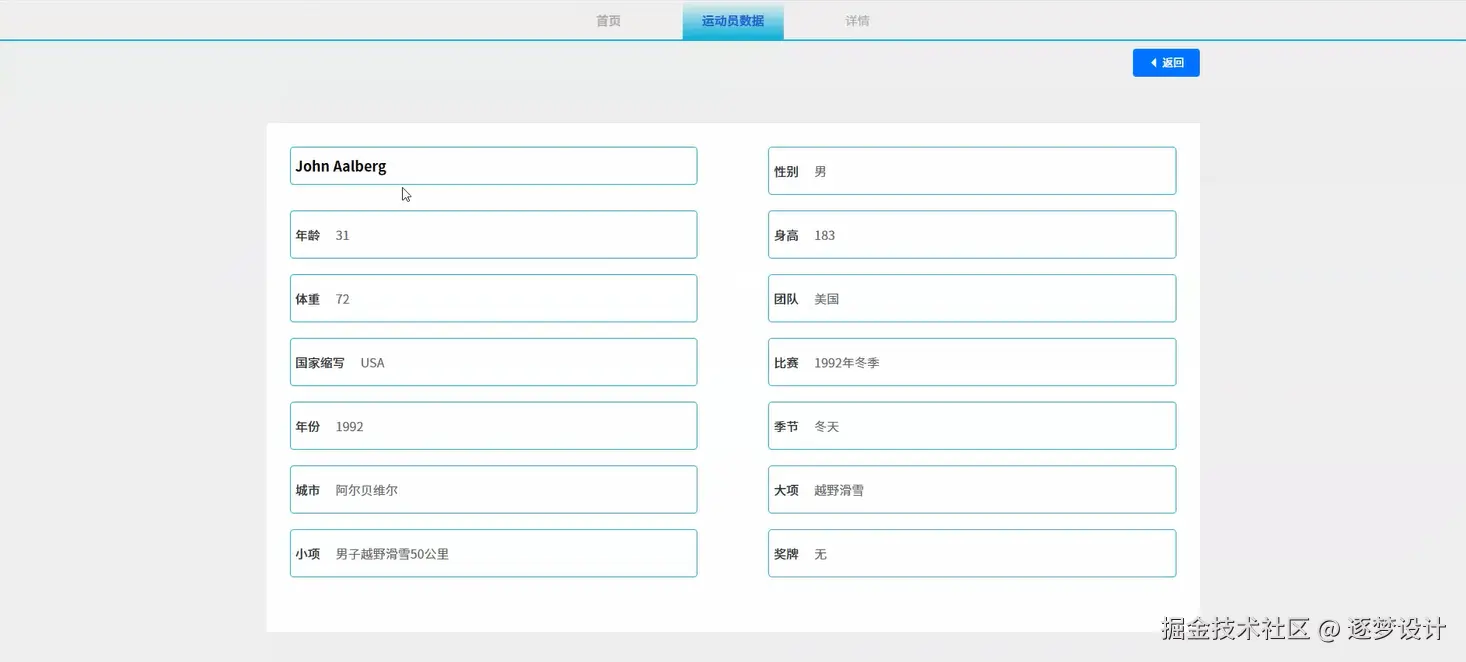The image size is (1466, 662).
Task: Open the 首页 tab
Action: [608, 21]
